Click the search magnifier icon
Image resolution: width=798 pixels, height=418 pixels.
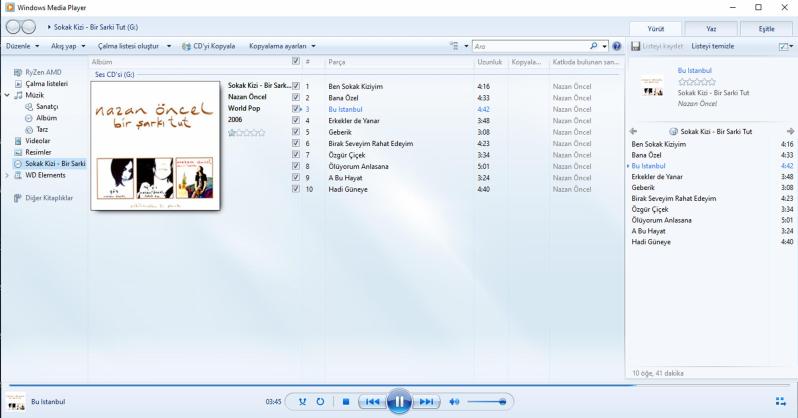click(593, 46)
